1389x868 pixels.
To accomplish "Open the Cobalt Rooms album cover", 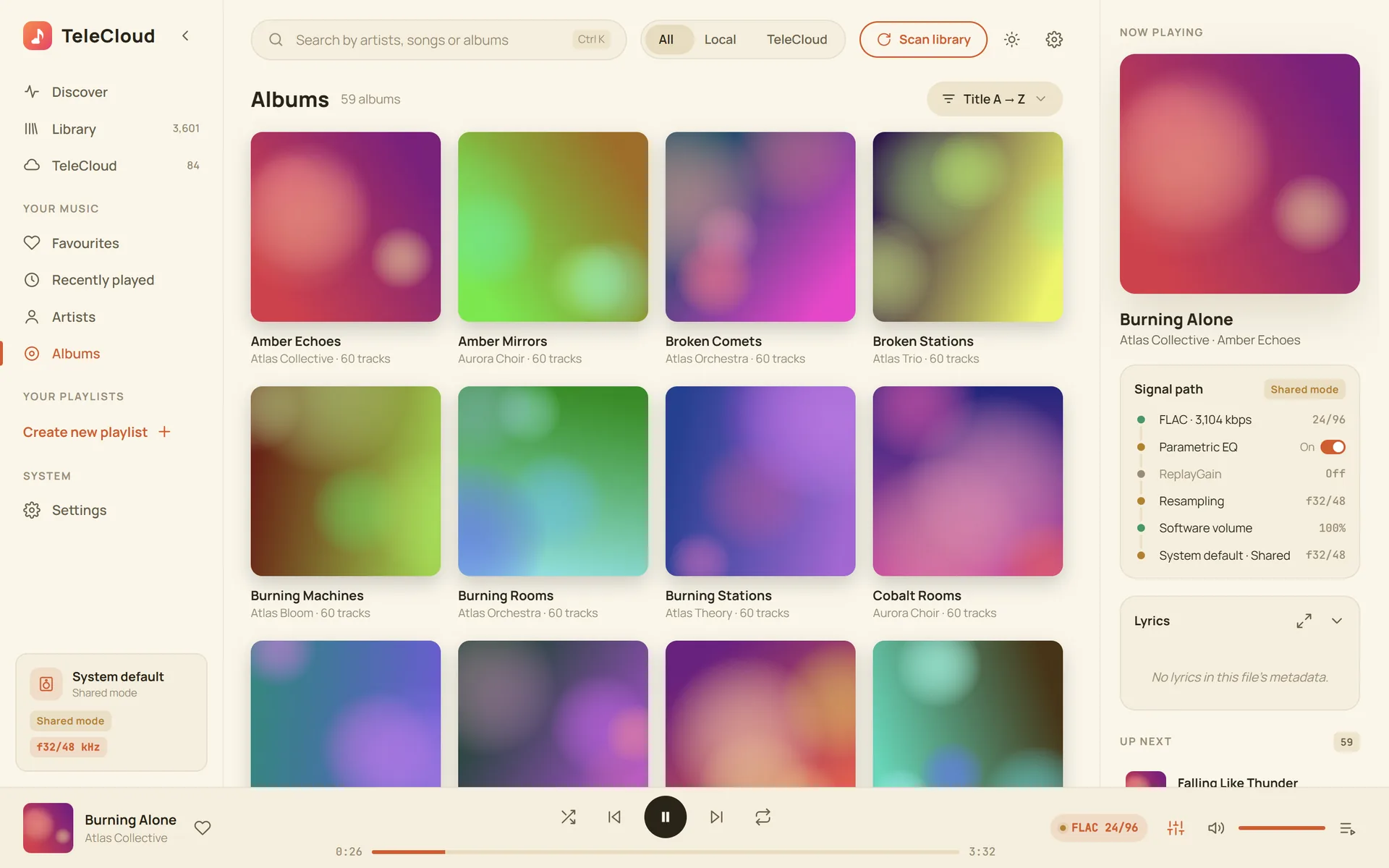I will point(967,481).
